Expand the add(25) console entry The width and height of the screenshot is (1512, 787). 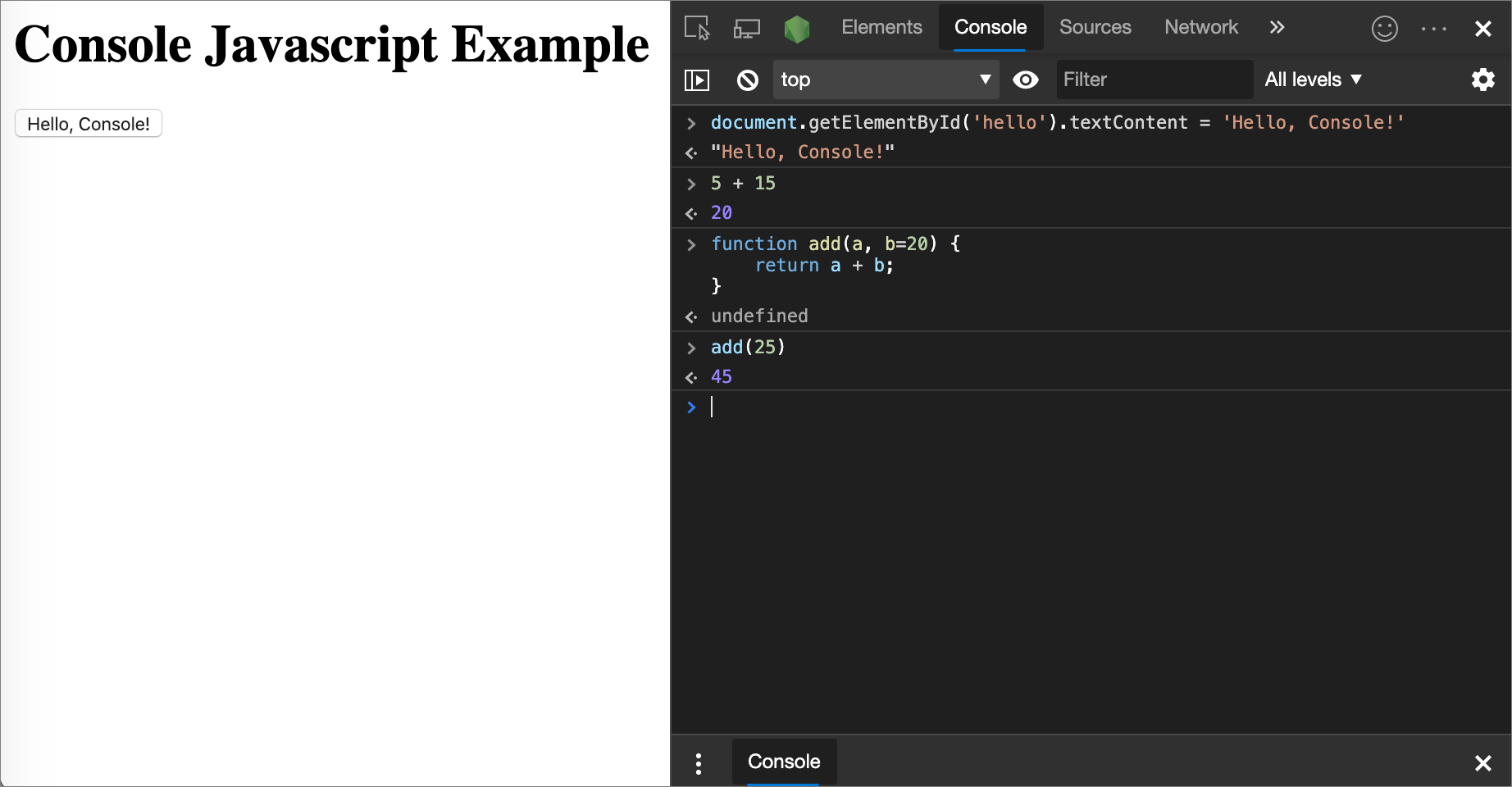coord(691,348)
